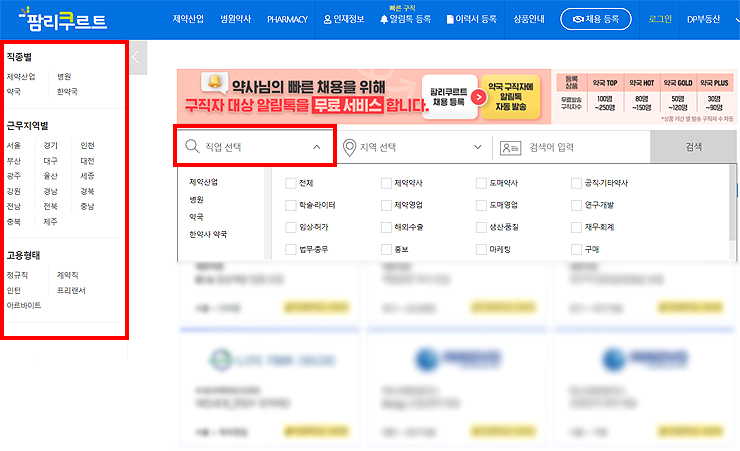The height and width of the screenshot is (451, 740).
Task: Click 세종 in the sidebar
Action: pos(87,176)
